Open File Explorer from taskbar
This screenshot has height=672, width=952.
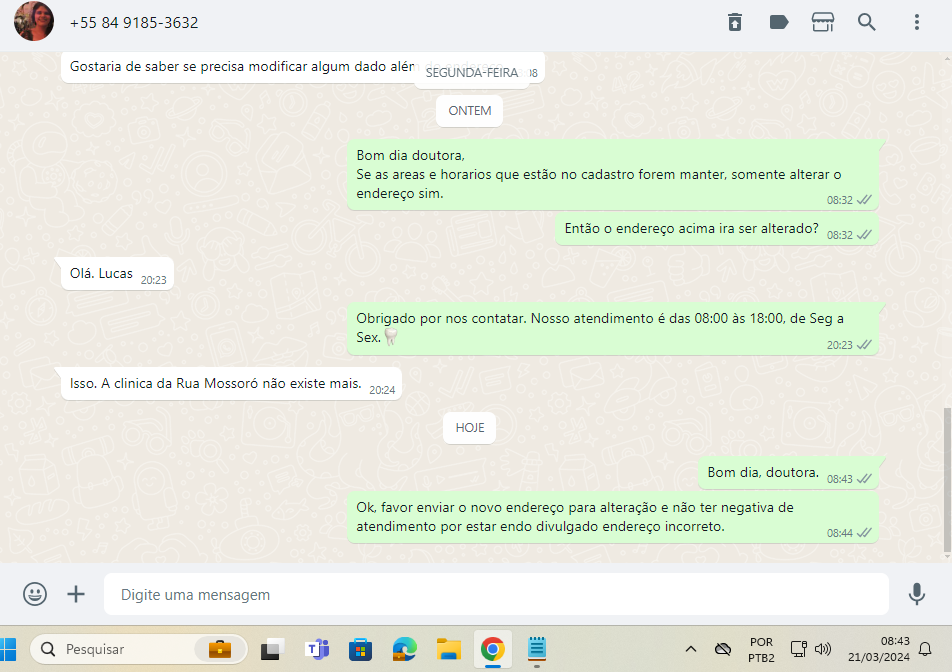(x=449, y=650)
